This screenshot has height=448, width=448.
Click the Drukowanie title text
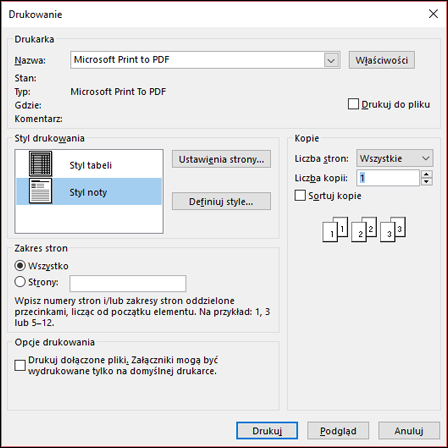click(x=35, y=14)
